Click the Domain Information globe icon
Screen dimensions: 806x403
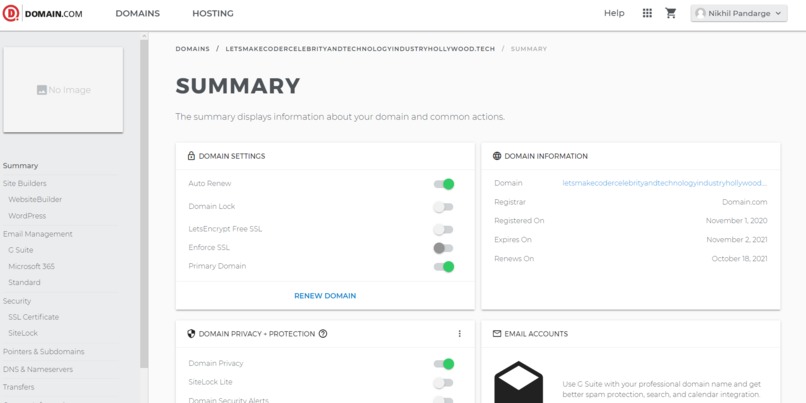point(497,156)
